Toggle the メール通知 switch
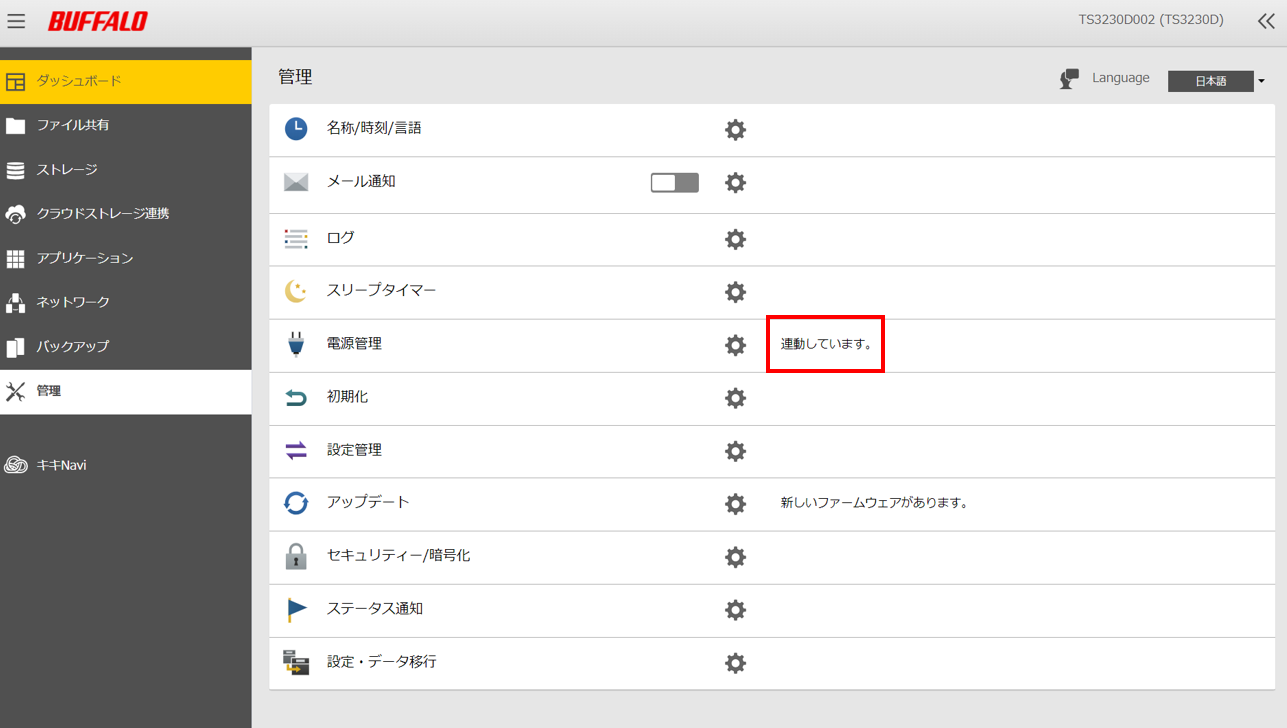The height and width of the screenshot is (728, 1287). [674, 182]
